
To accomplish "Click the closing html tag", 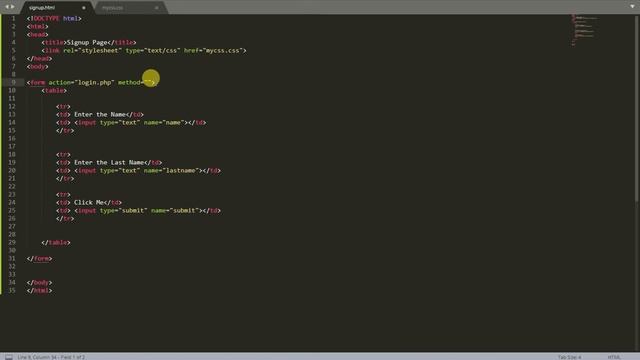I will [x=40, y=291].
